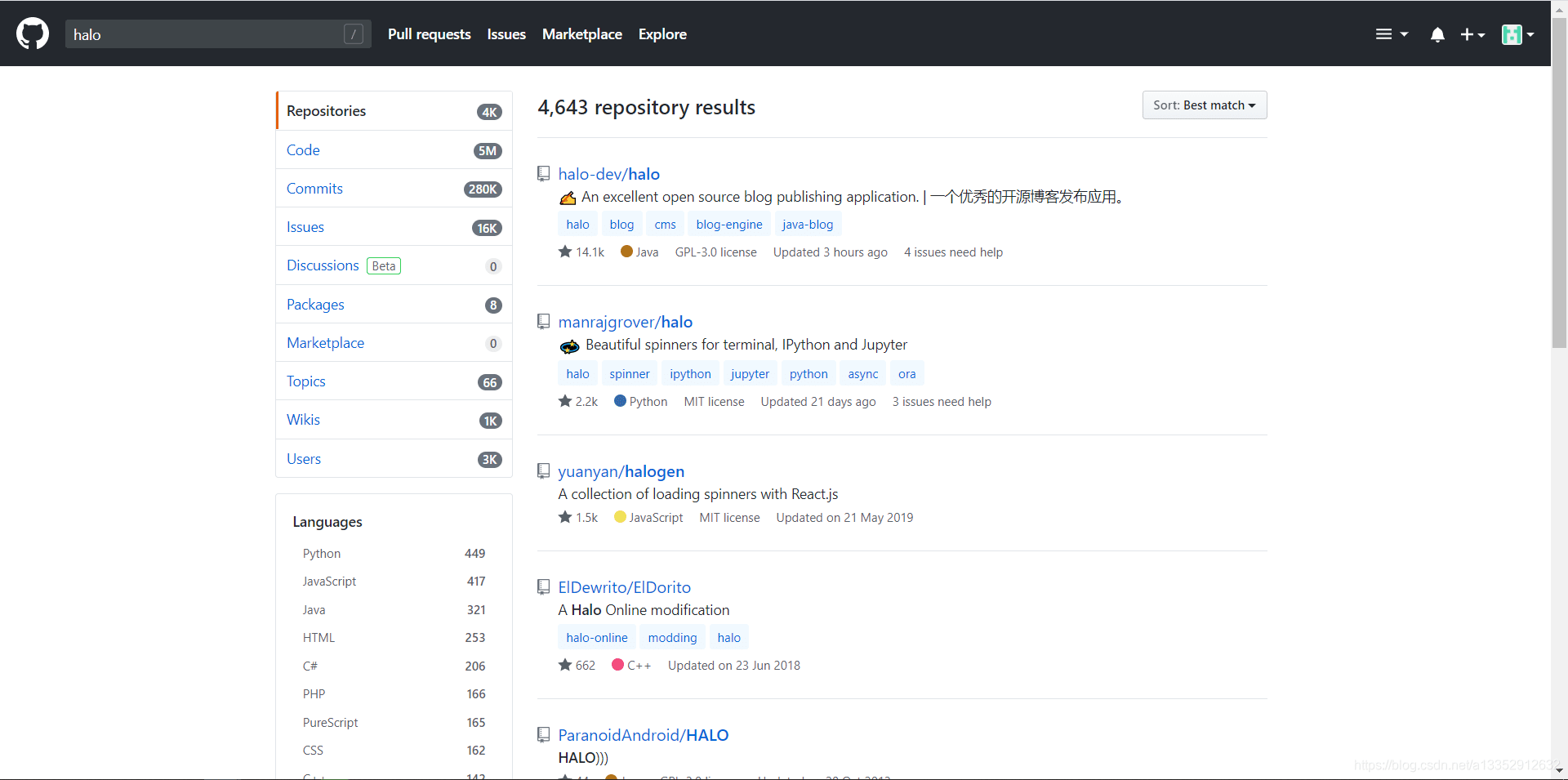Filter results by C# language

tap(394, 666)
